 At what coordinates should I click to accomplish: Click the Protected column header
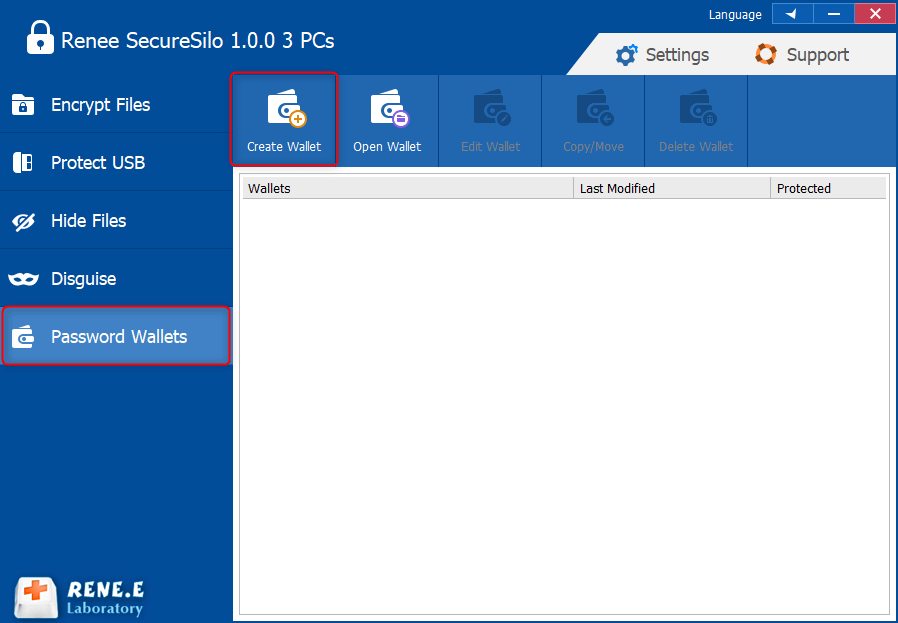pos(827,188)
